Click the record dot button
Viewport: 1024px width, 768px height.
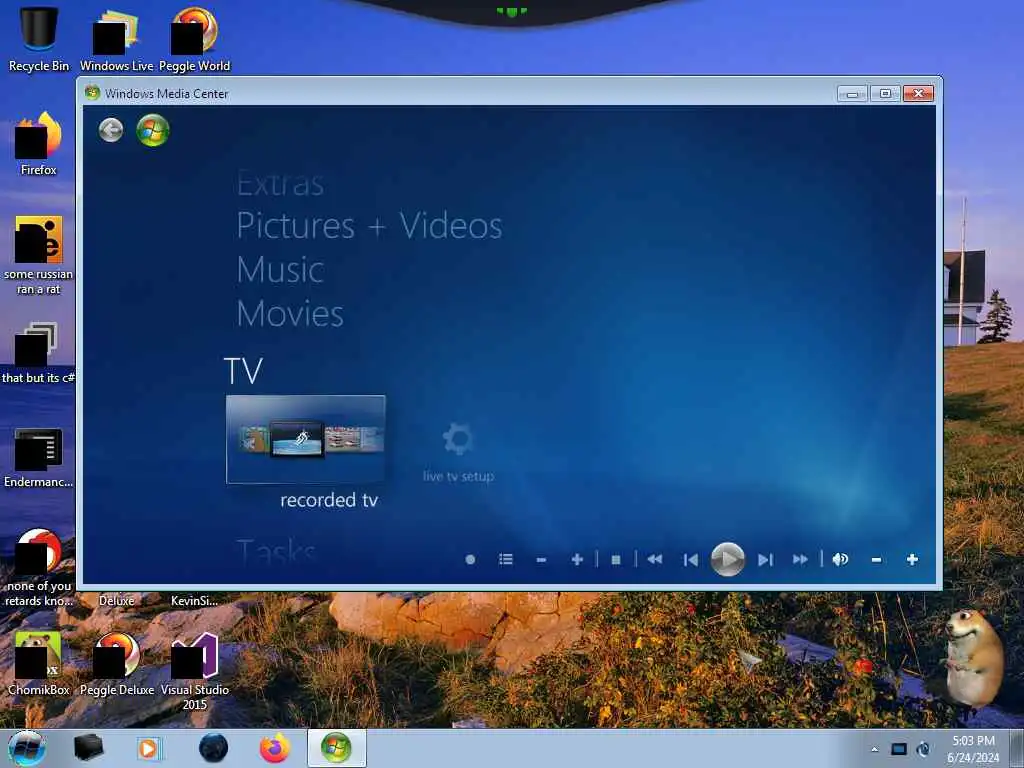pyautogui.click(x=470, y=560)
